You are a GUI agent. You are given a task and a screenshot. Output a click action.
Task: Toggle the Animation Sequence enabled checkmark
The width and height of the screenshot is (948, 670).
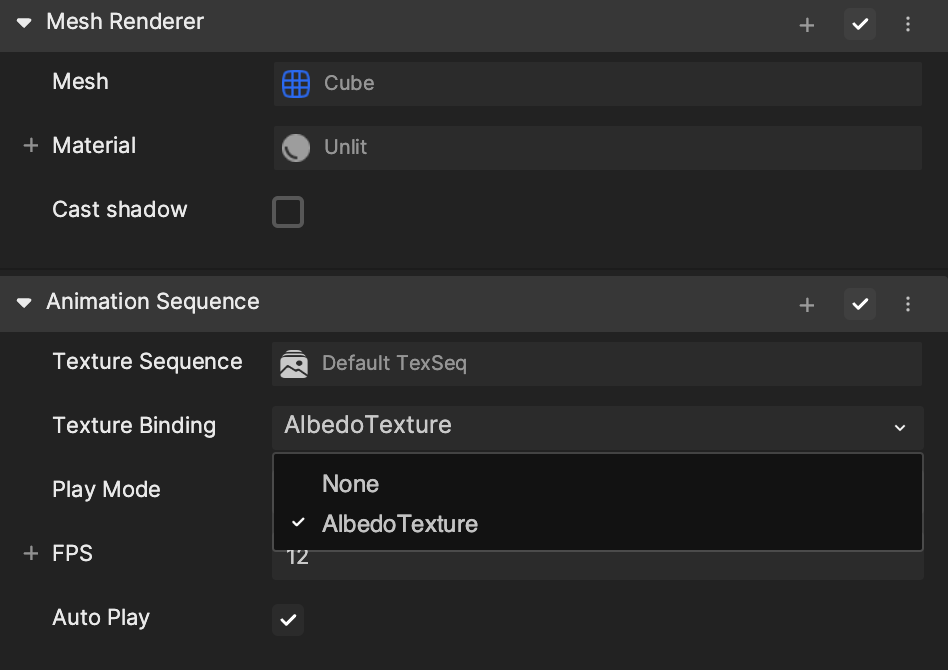pos(860,304)
